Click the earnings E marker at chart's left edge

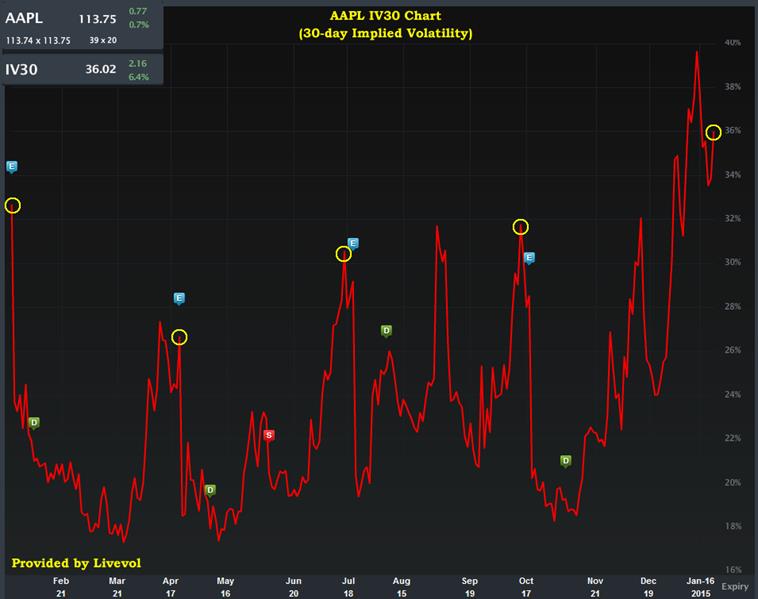coord(12,167)
